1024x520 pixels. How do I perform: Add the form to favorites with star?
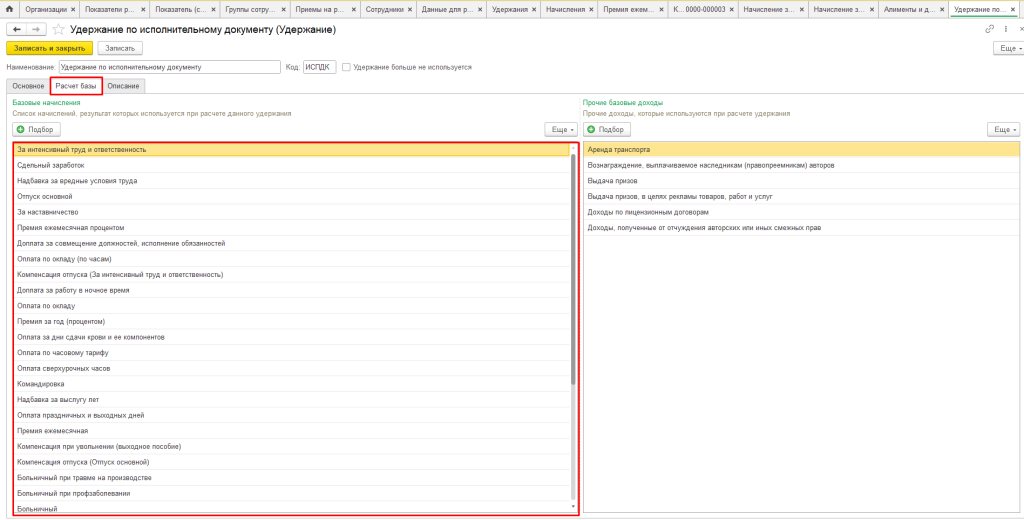coord(57,30)
